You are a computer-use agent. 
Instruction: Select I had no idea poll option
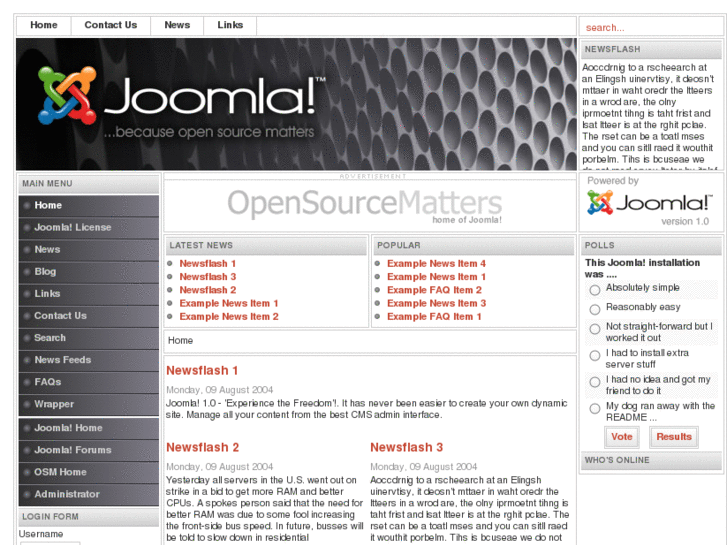594,382
